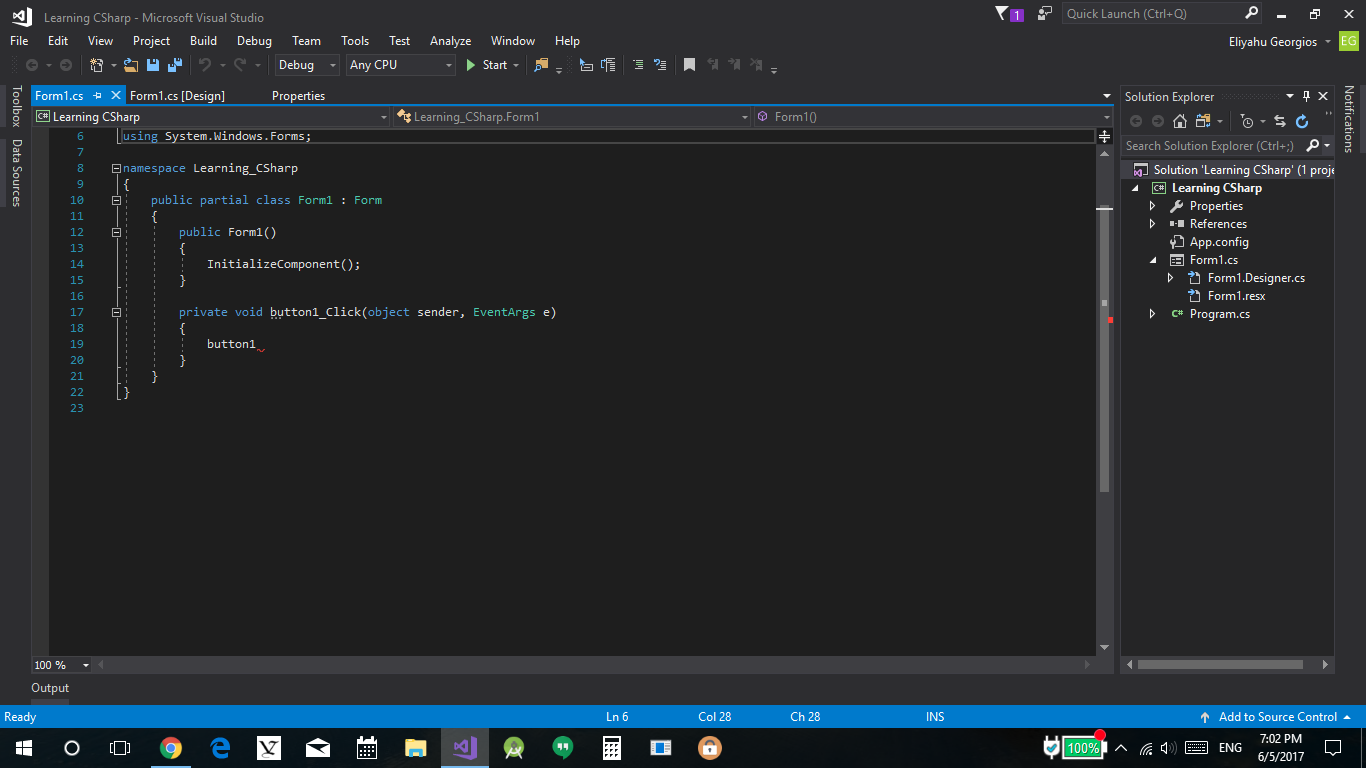Screen dimensions: 1366x768
Task: Open the Any CPU platform dropdown
Action: pos(400,65)
